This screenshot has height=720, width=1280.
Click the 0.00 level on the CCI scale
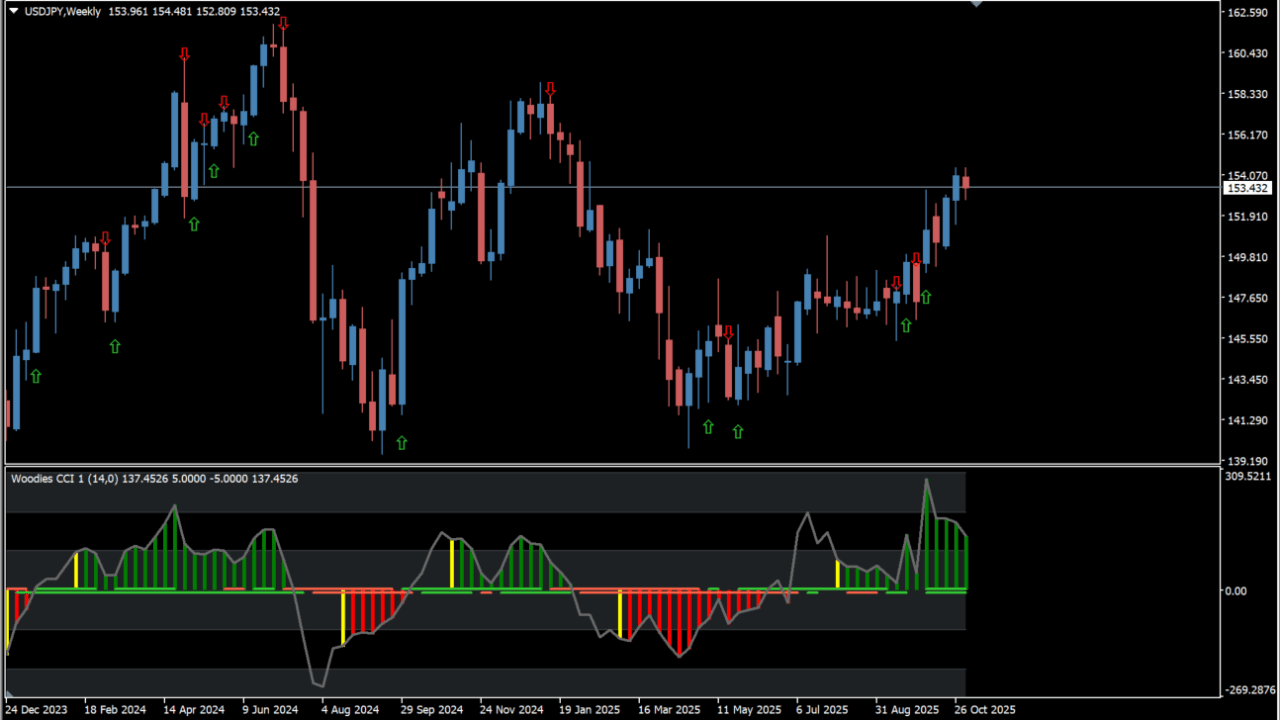pos(1237,591)
